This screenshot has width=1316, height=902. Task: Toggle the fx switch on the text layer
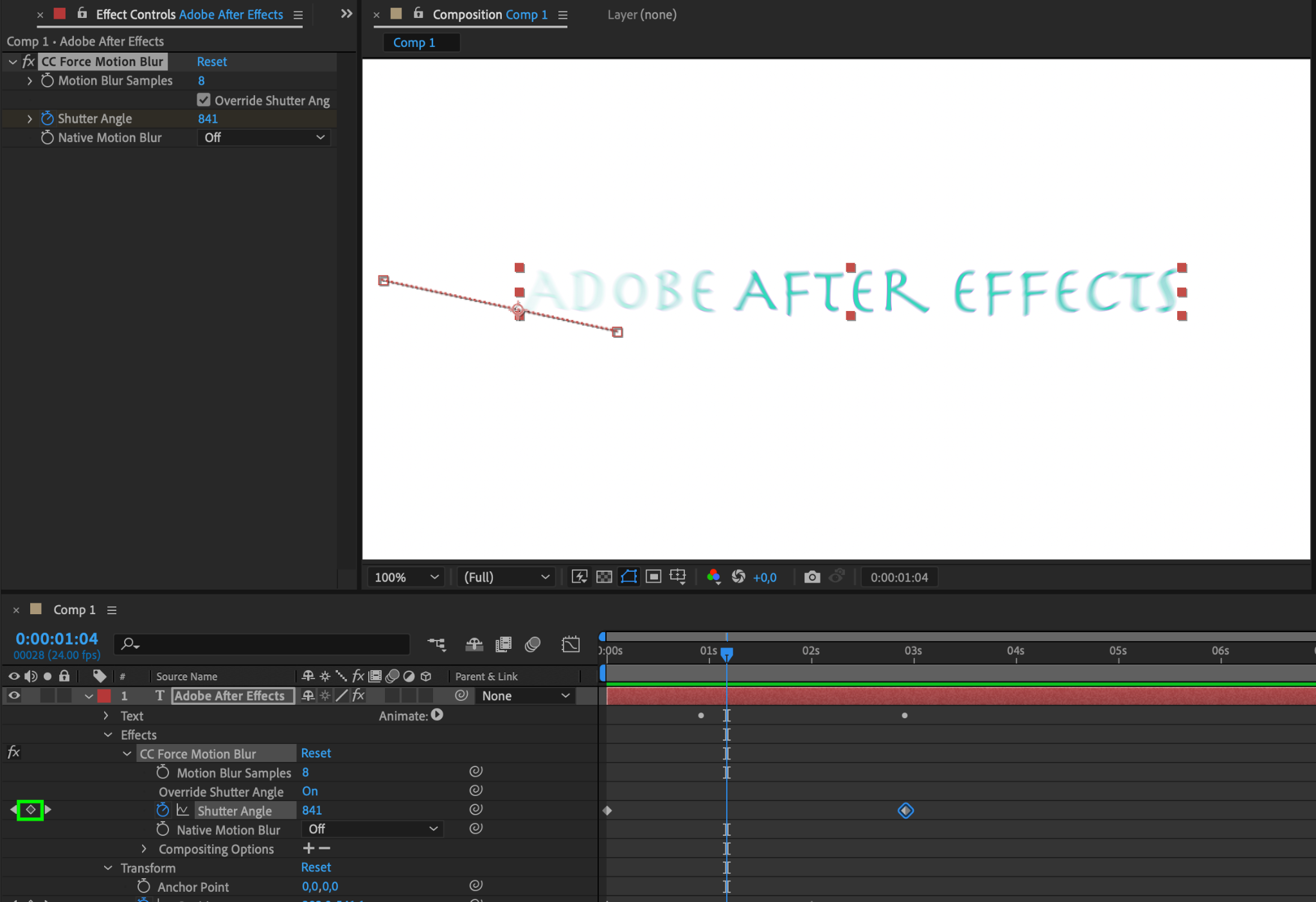tap(359, 695)
